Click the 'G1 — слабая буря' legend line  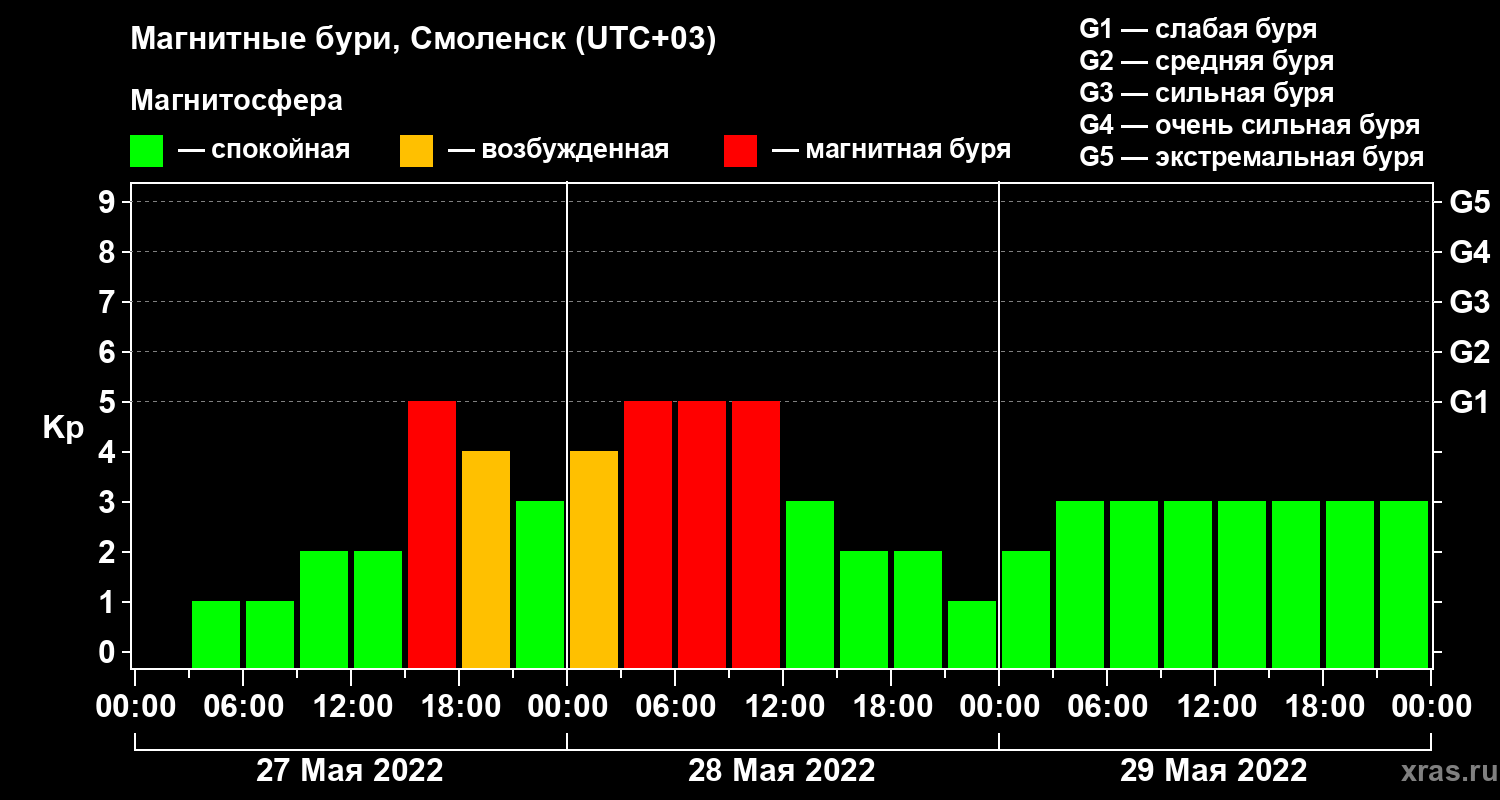(1198, 28)
